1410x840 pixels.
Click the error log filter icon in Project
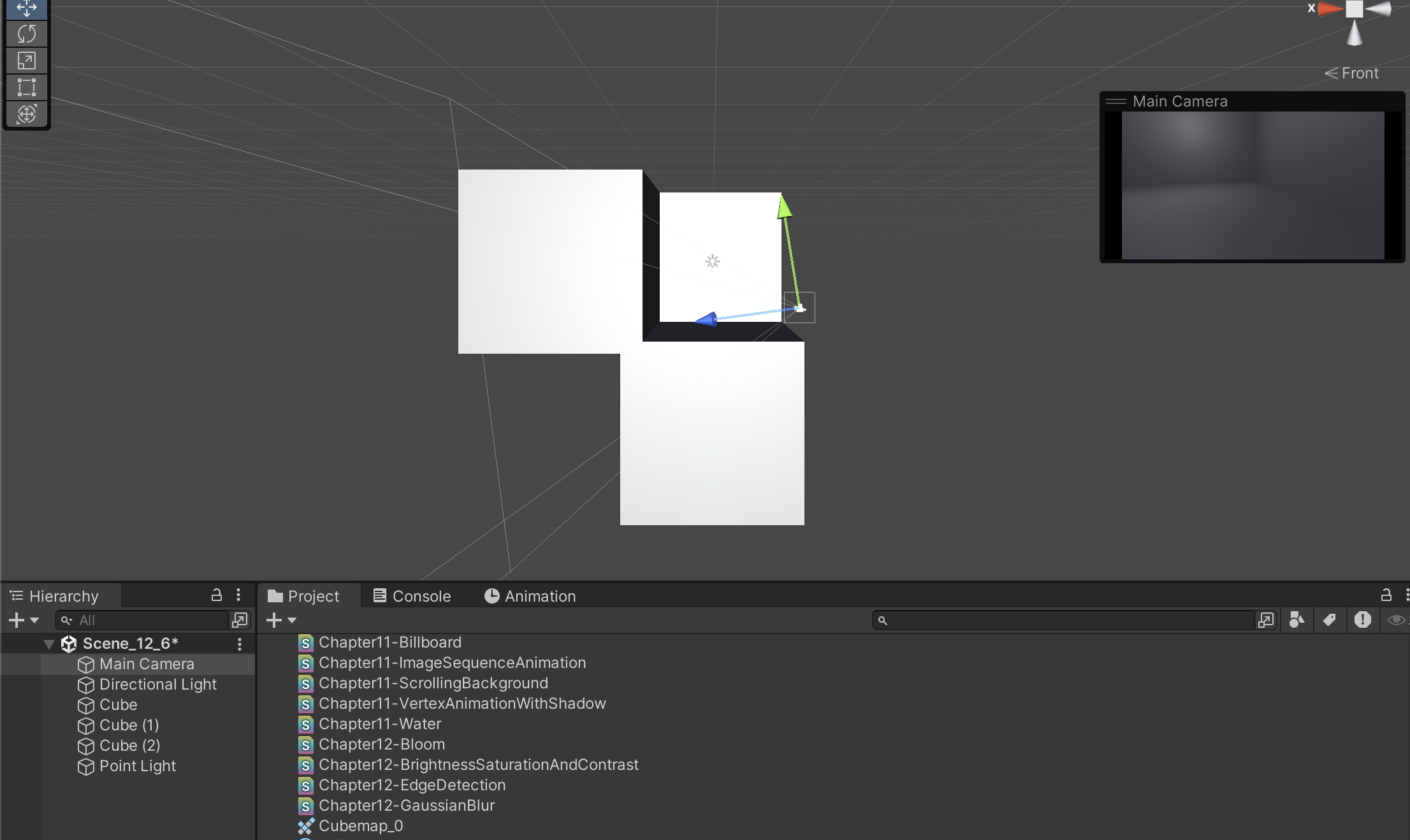tap(1362, 620)
